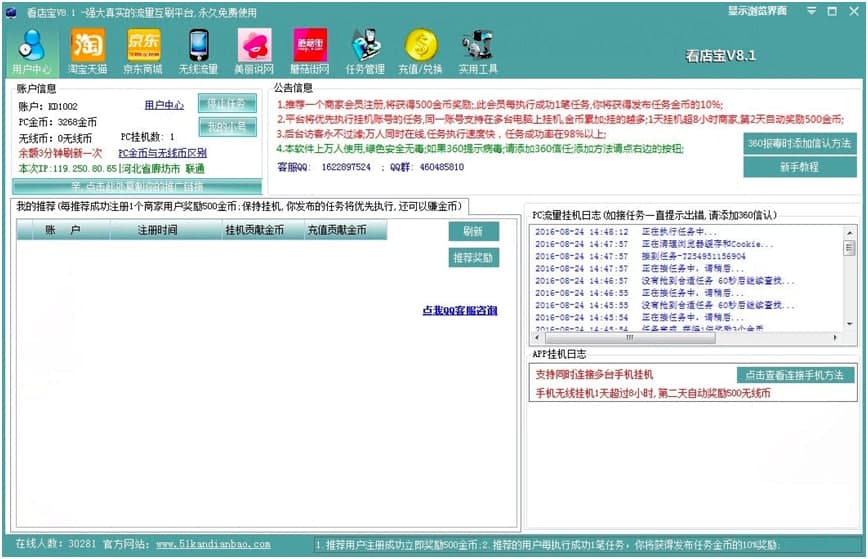The height and width of the screenshot is (559, 868).
Task: Click 点击查看连接手机方法 button
Action: click(796, 375)
